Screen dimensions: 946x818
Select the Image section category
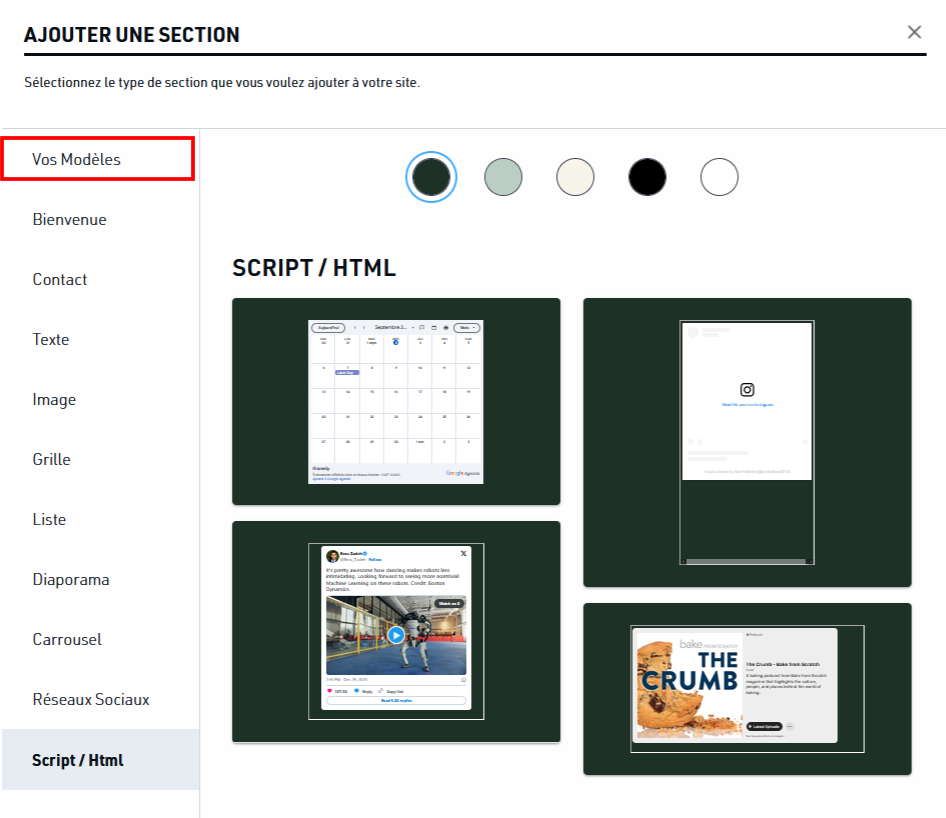100,399
